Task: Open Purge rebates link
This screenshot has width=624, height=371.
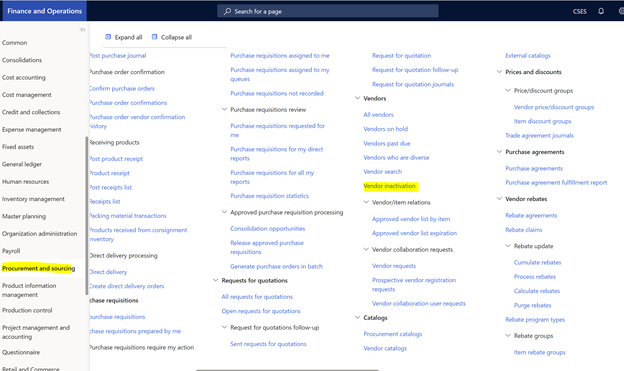Action: (532, 305)
